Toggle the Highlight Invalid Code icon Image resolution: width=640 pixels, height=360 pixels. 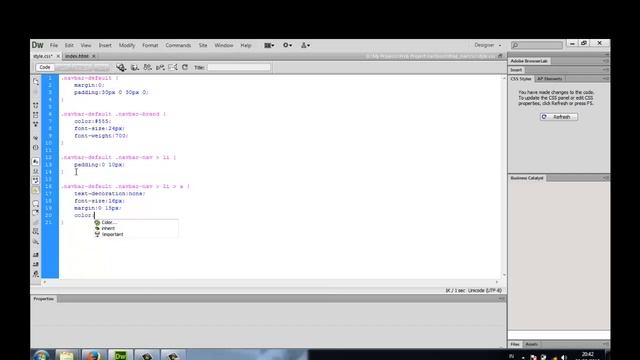[x=36, y=171]
